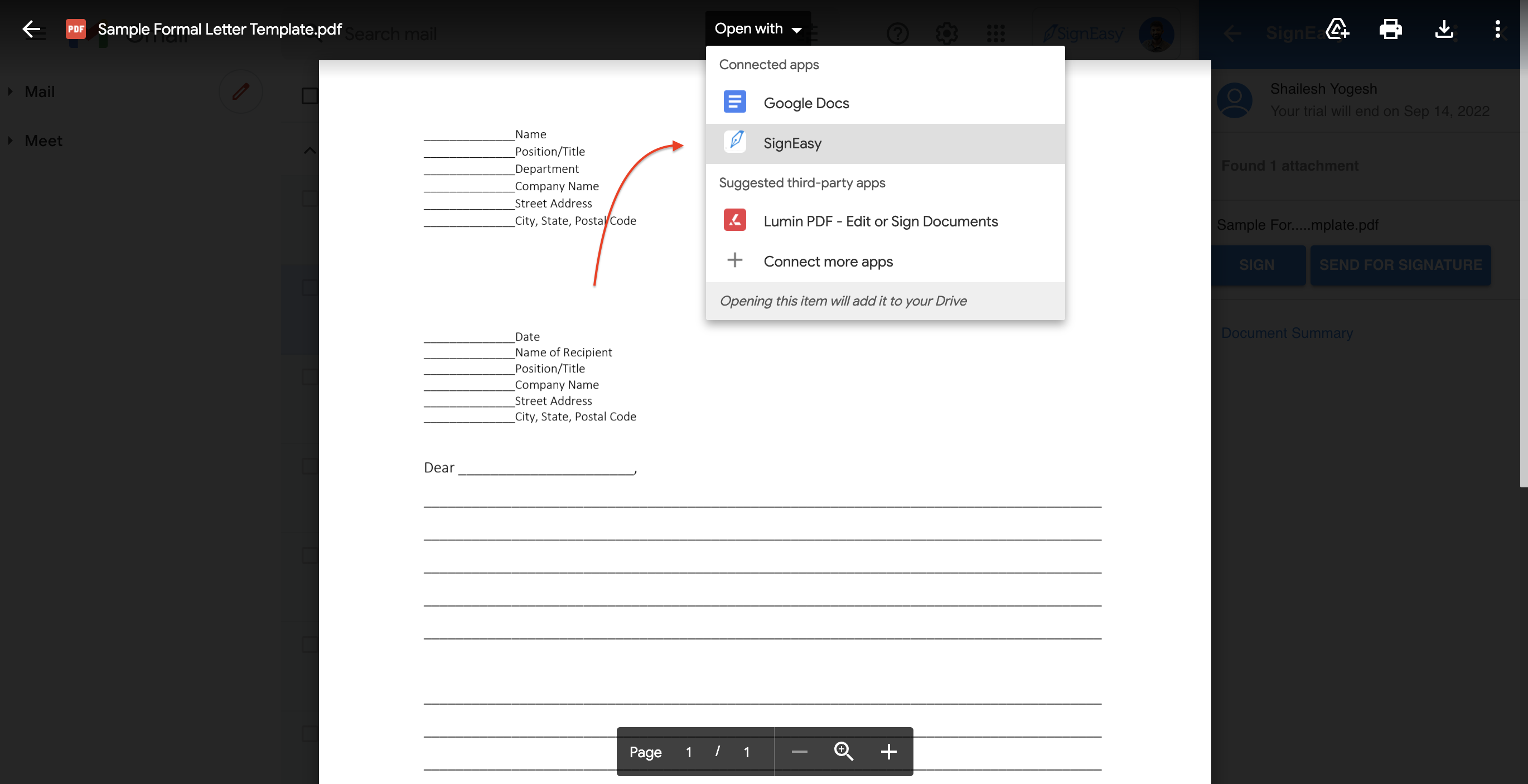Image resolution: width=1528 pixels, height=784 pixels.
Task: Click the Shailesh Yogesh profile icon
Action: (x=1234, y=100)
